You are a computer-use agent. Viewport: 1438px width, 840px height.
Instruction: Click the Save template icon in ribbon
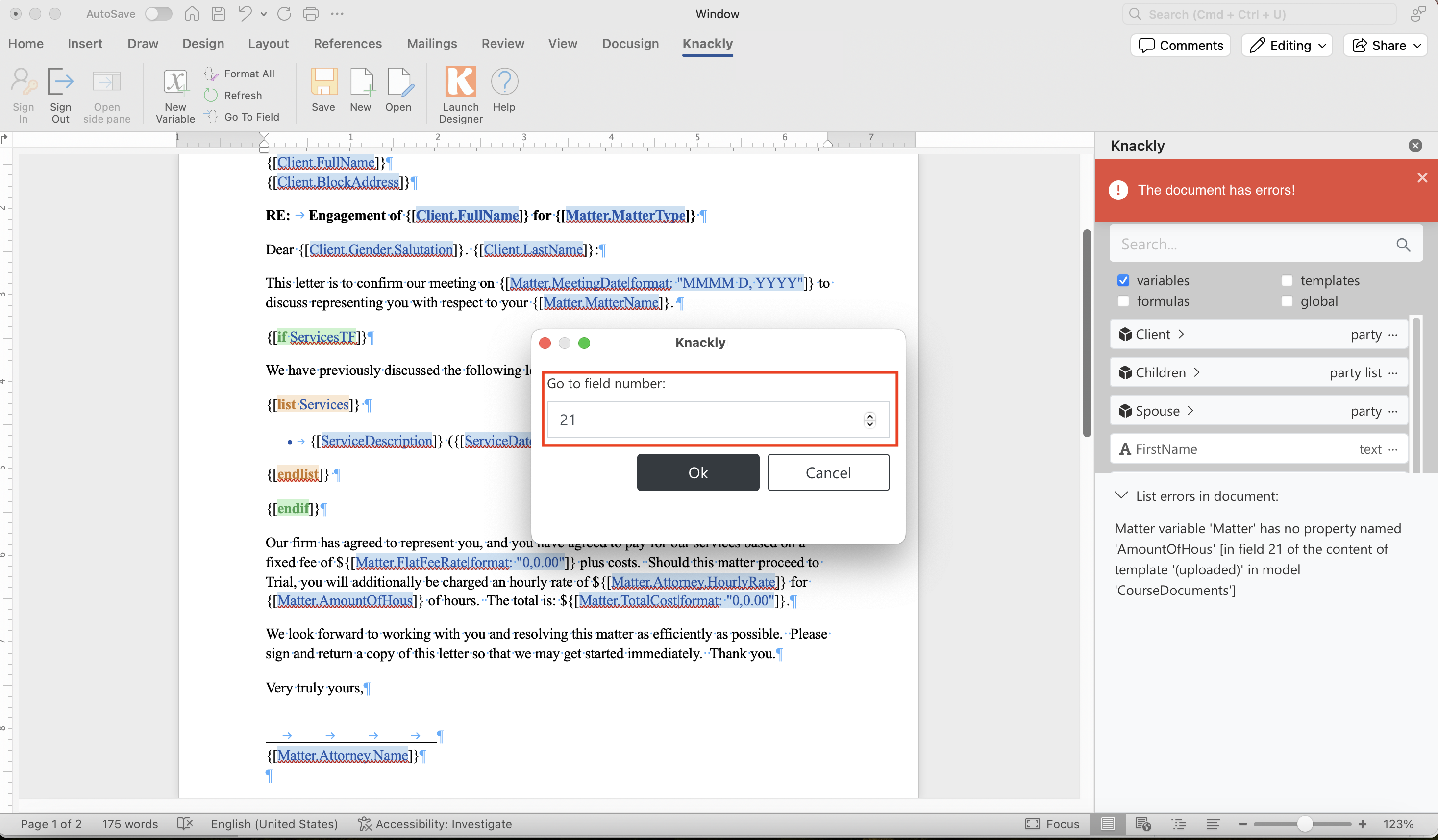(323, 83)
